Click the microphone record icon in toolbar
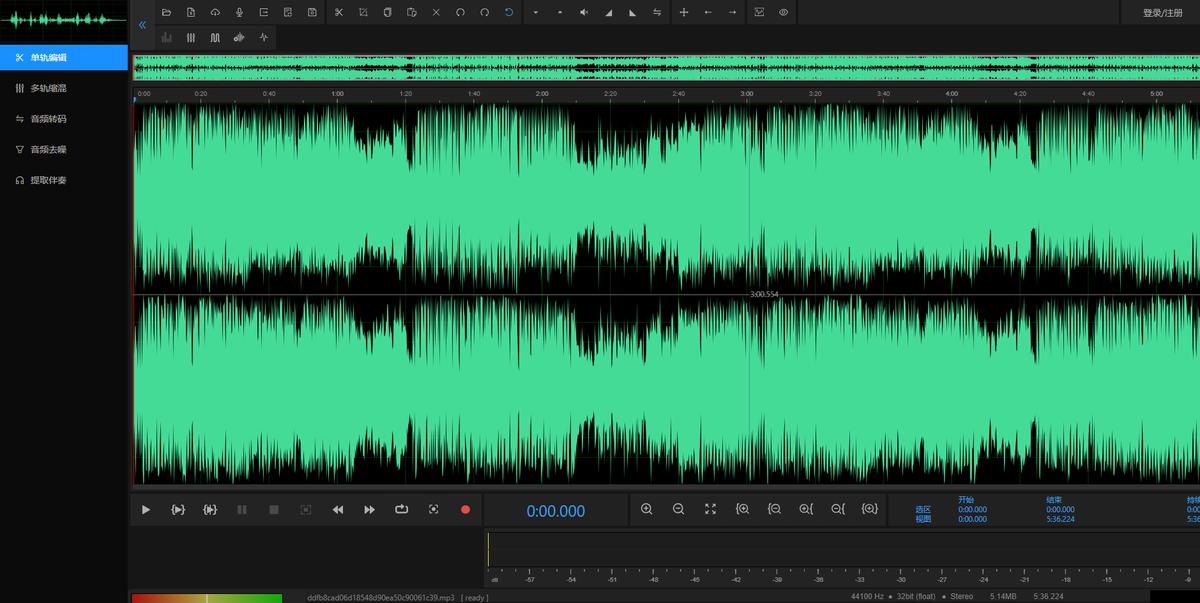The height and width of the screenshot is (603, 1200). [239, 12]
